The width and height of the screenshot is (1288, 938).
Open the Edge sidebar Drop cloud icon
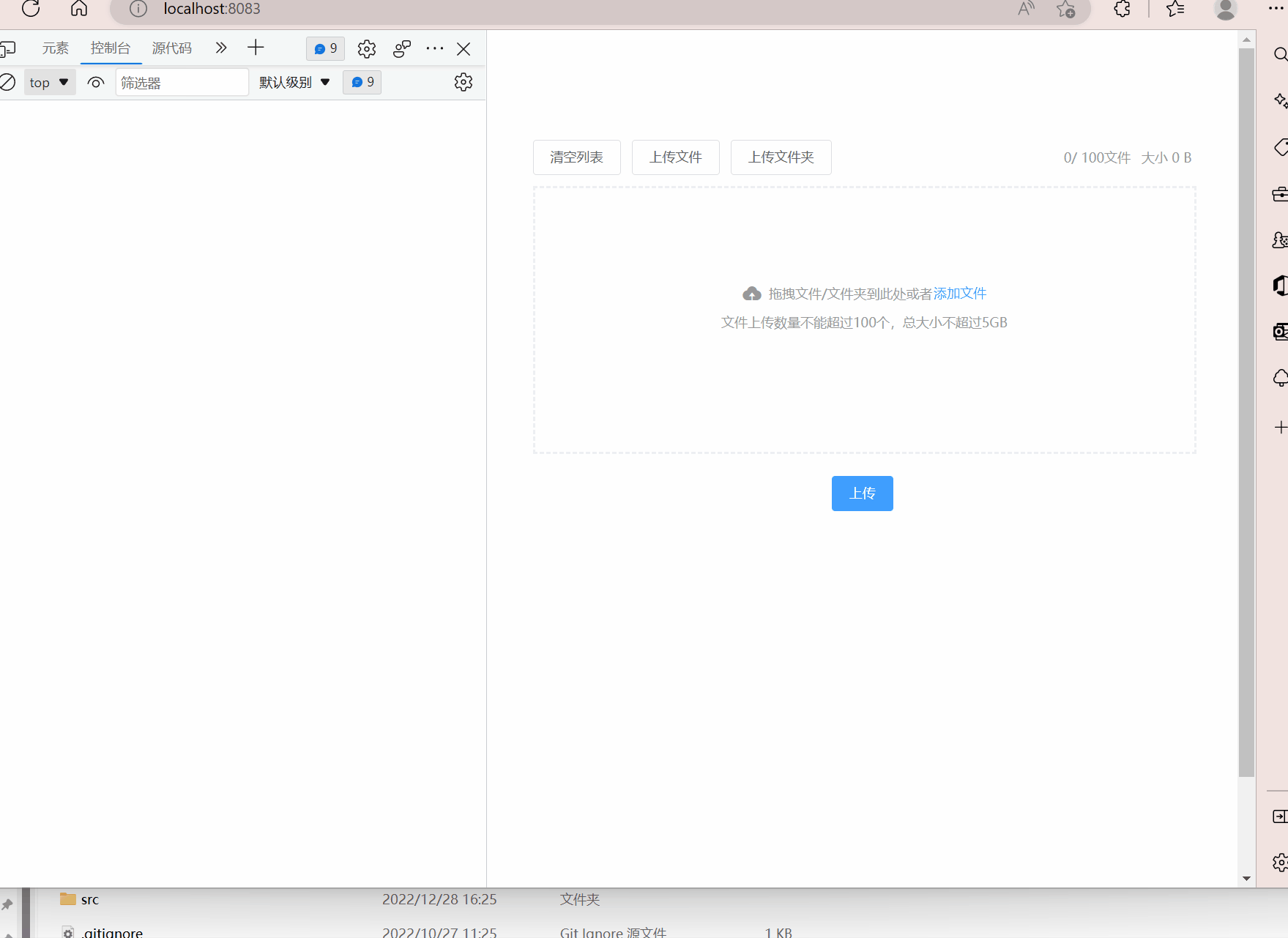[1280, 378]
